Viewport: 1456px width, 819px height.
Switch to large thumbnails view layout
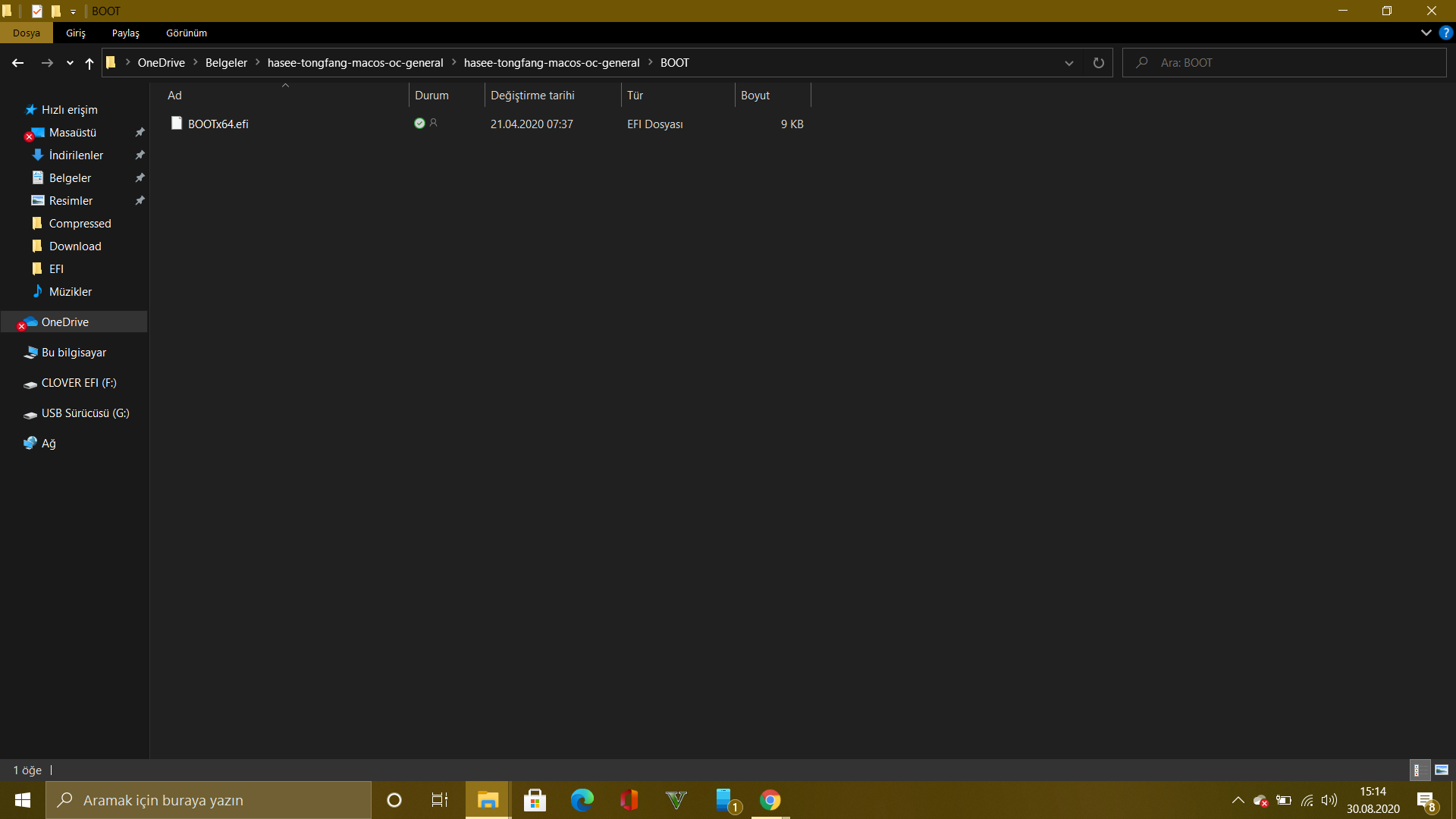pos(1442,770)
